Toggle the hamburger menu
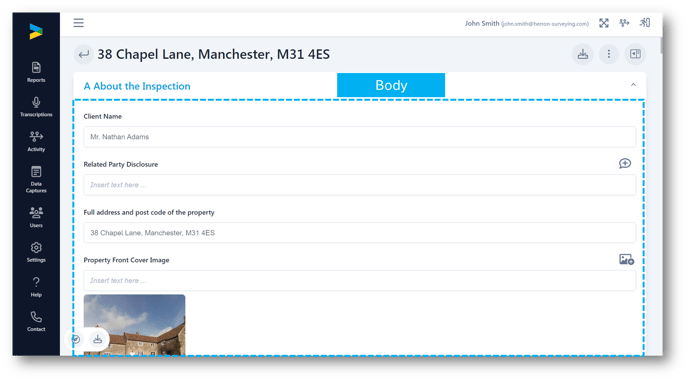688x381 pixels. [79, 23]
